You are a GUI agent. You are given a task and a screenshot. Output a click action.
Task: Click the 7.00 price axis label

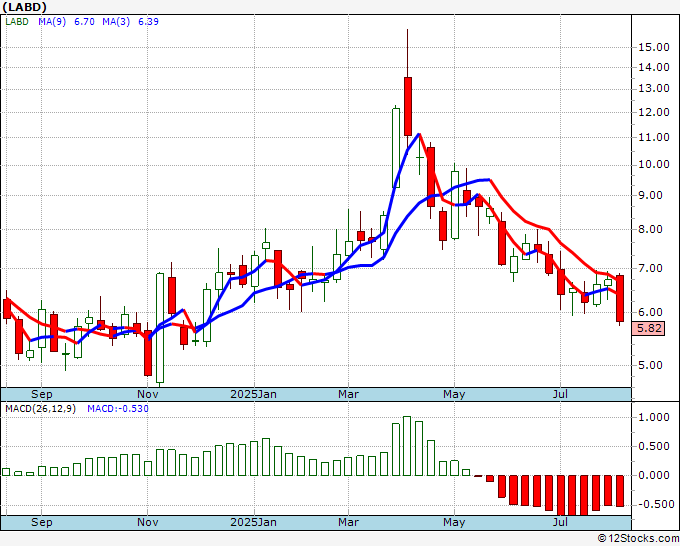click(x=650, y=268)
